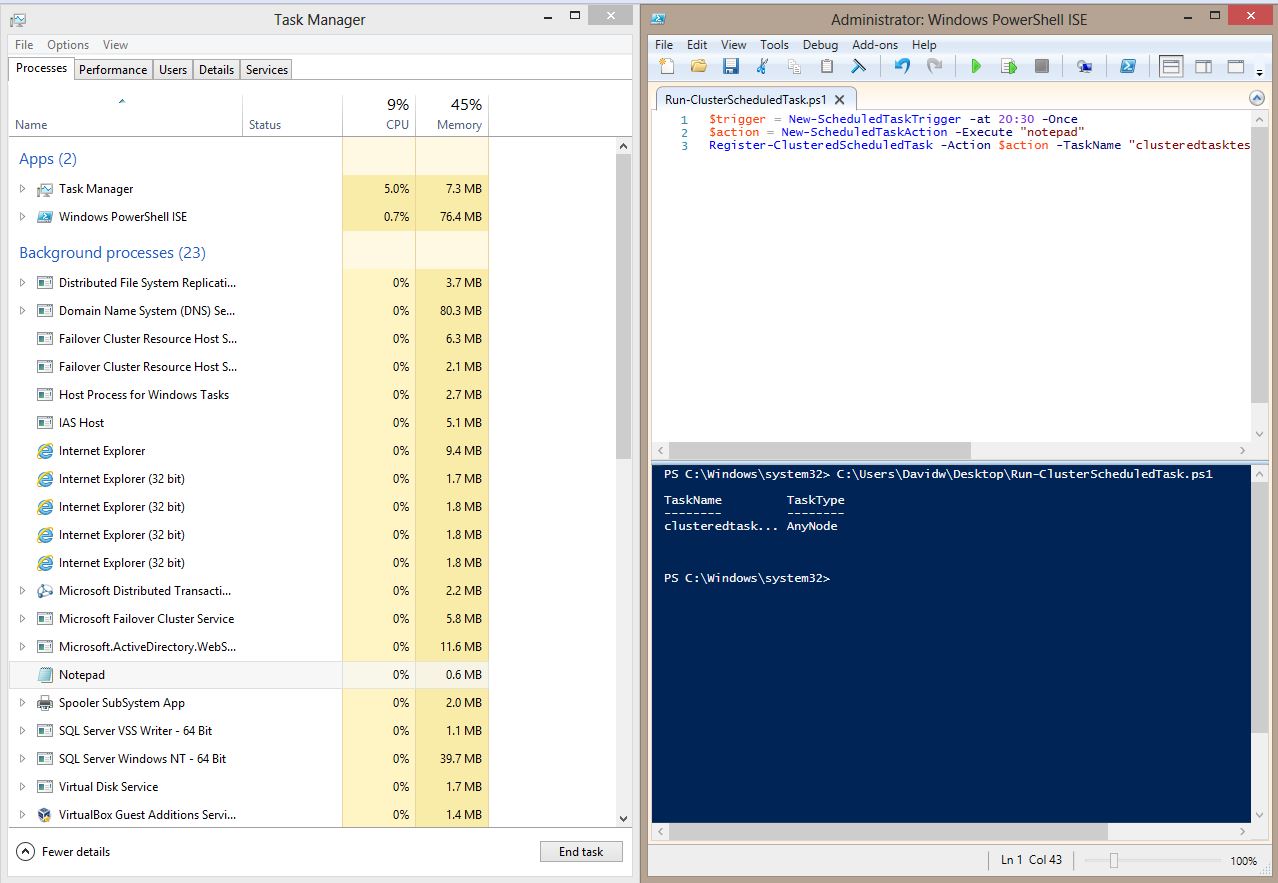
Task: Open the Debug menu in PowerShell ISE
Action: click(820, 44)
